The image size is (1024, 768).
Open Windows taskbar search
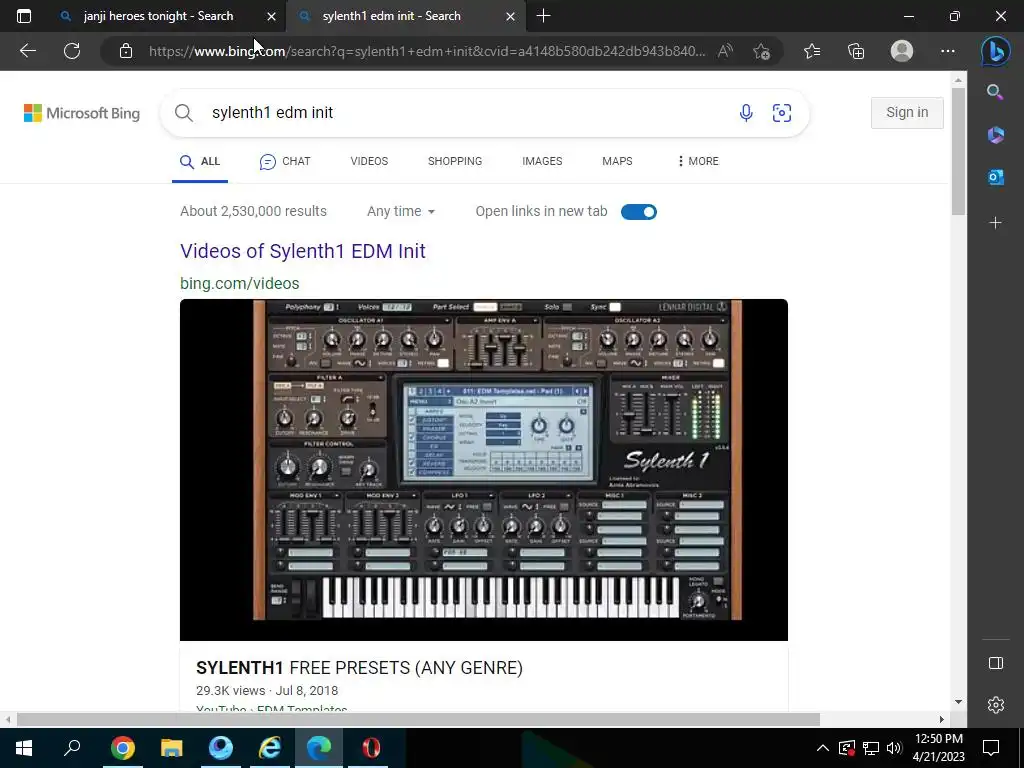pos(72,748)
